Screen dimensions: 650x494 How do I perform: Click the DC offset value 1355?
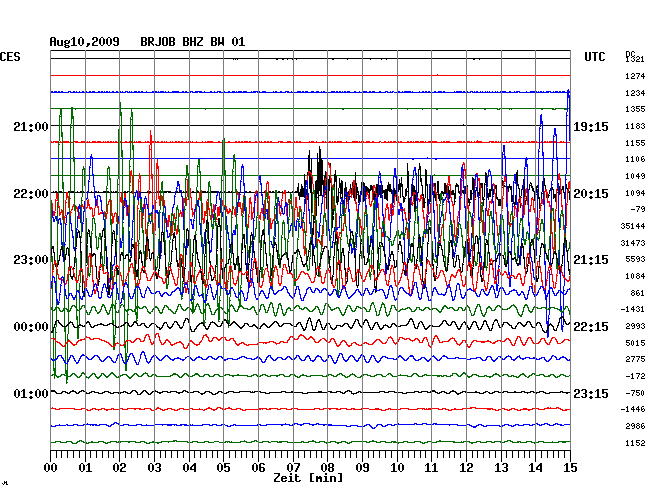(635, 109)
